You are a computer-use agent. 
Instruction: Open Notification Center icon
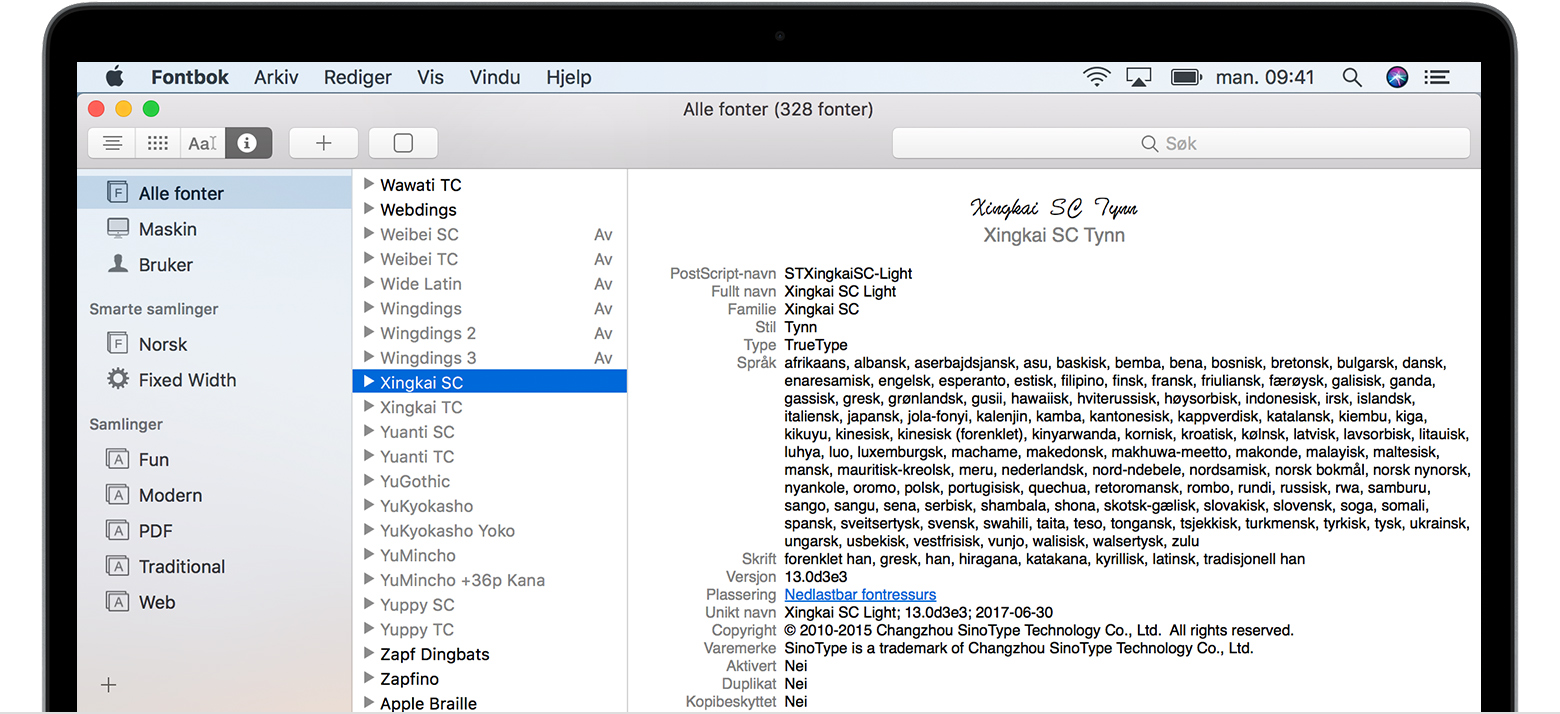pos(1437,77)
